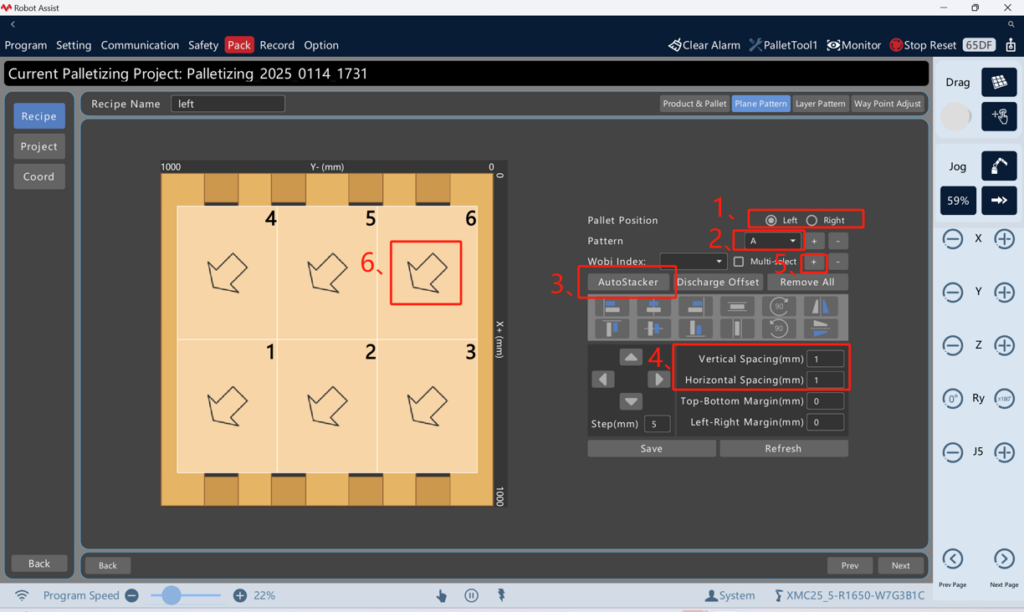Select box number 6 on the pallet
Viewport: 1024px width, 612px height.
(x=427, y=272)
